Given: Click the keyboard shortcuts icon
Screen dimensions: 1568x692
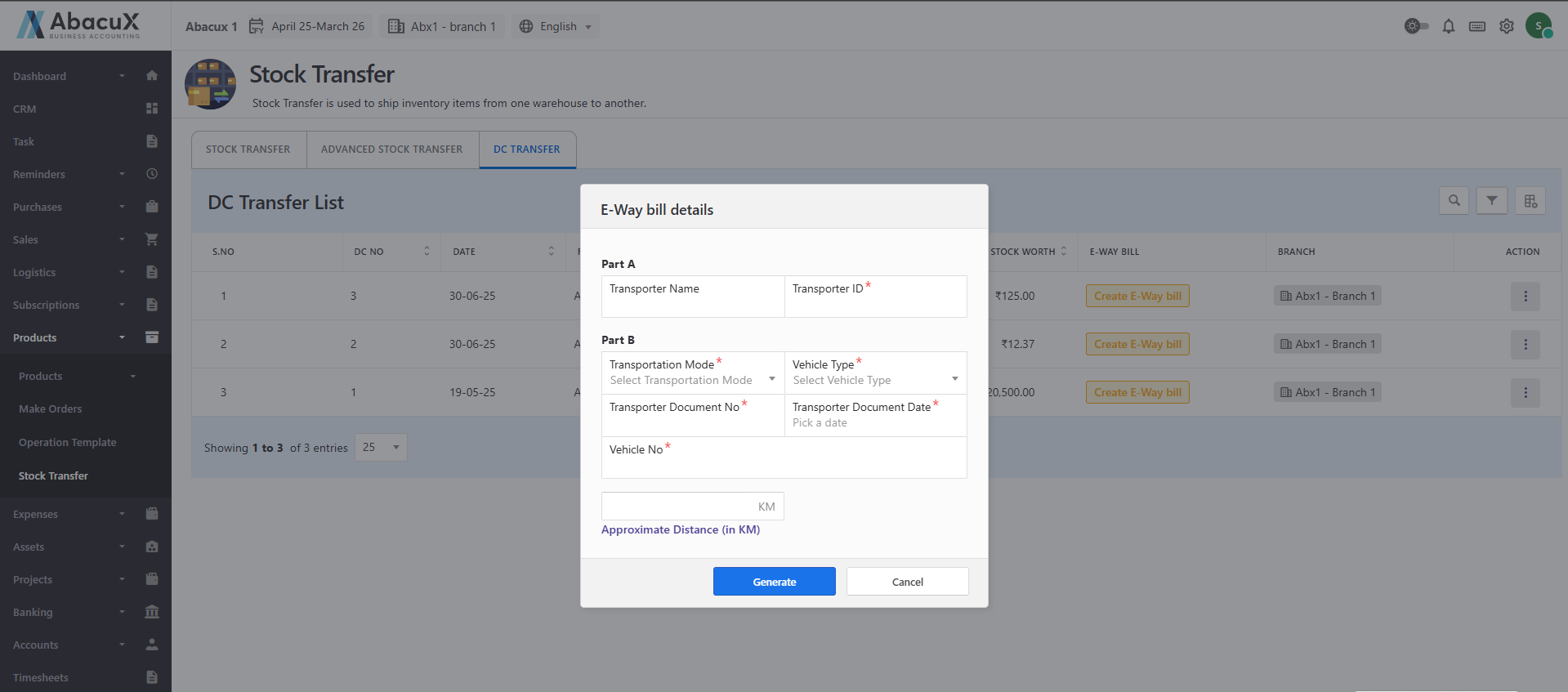Looking at the screenshot, I should point(1476,26).
